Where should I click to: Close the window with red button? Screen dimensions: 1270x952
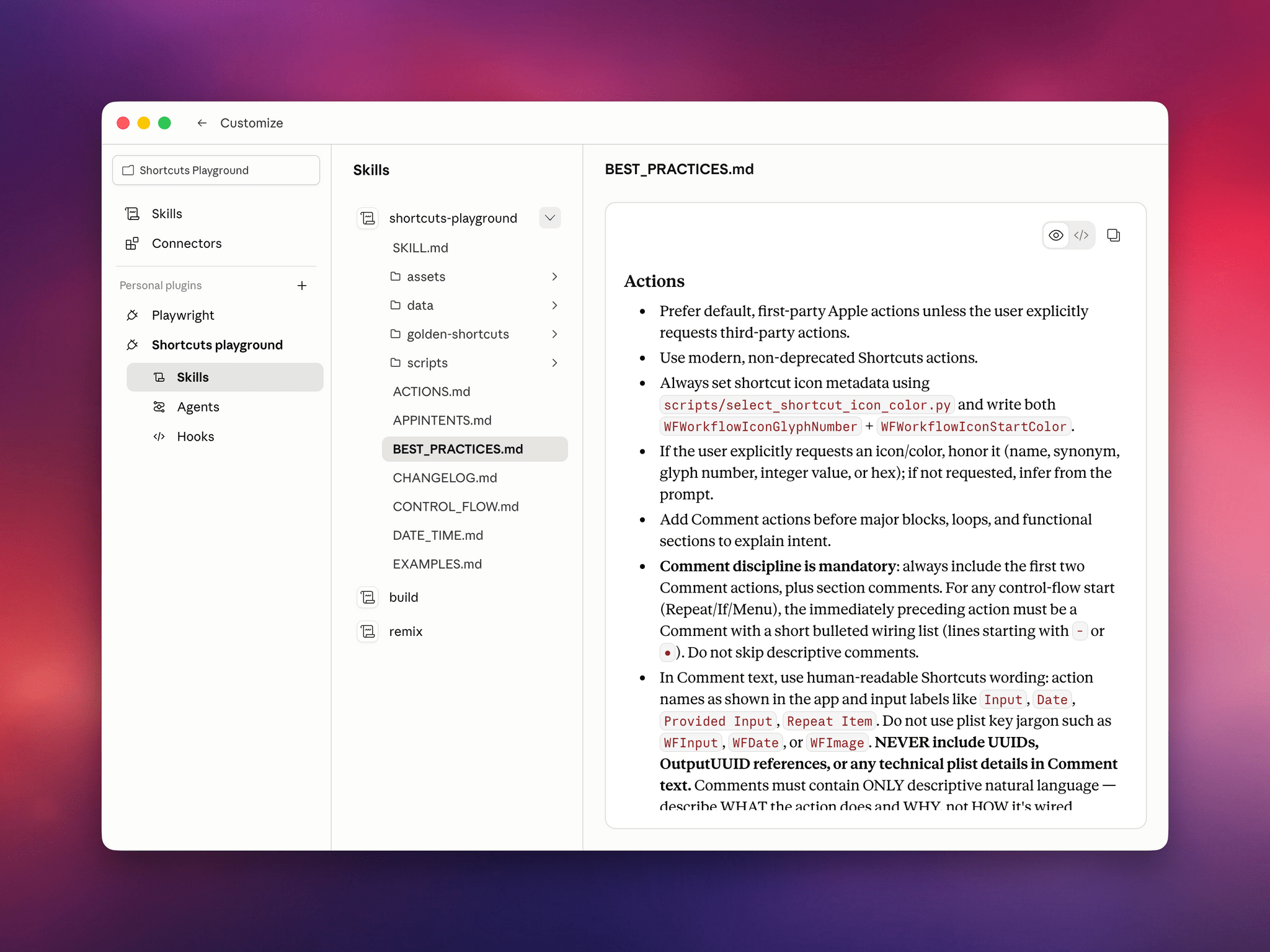pyautogui.click(x=123, y=123)
